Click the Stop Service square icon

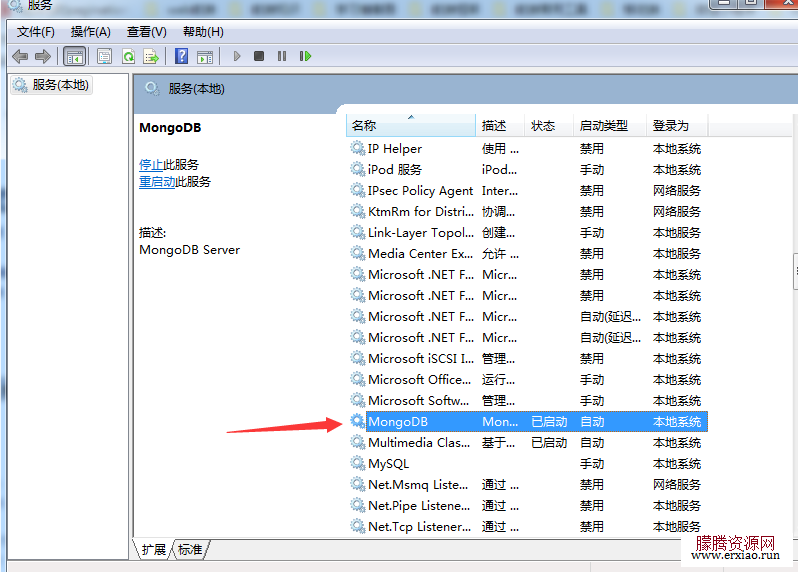coord(259,56)
